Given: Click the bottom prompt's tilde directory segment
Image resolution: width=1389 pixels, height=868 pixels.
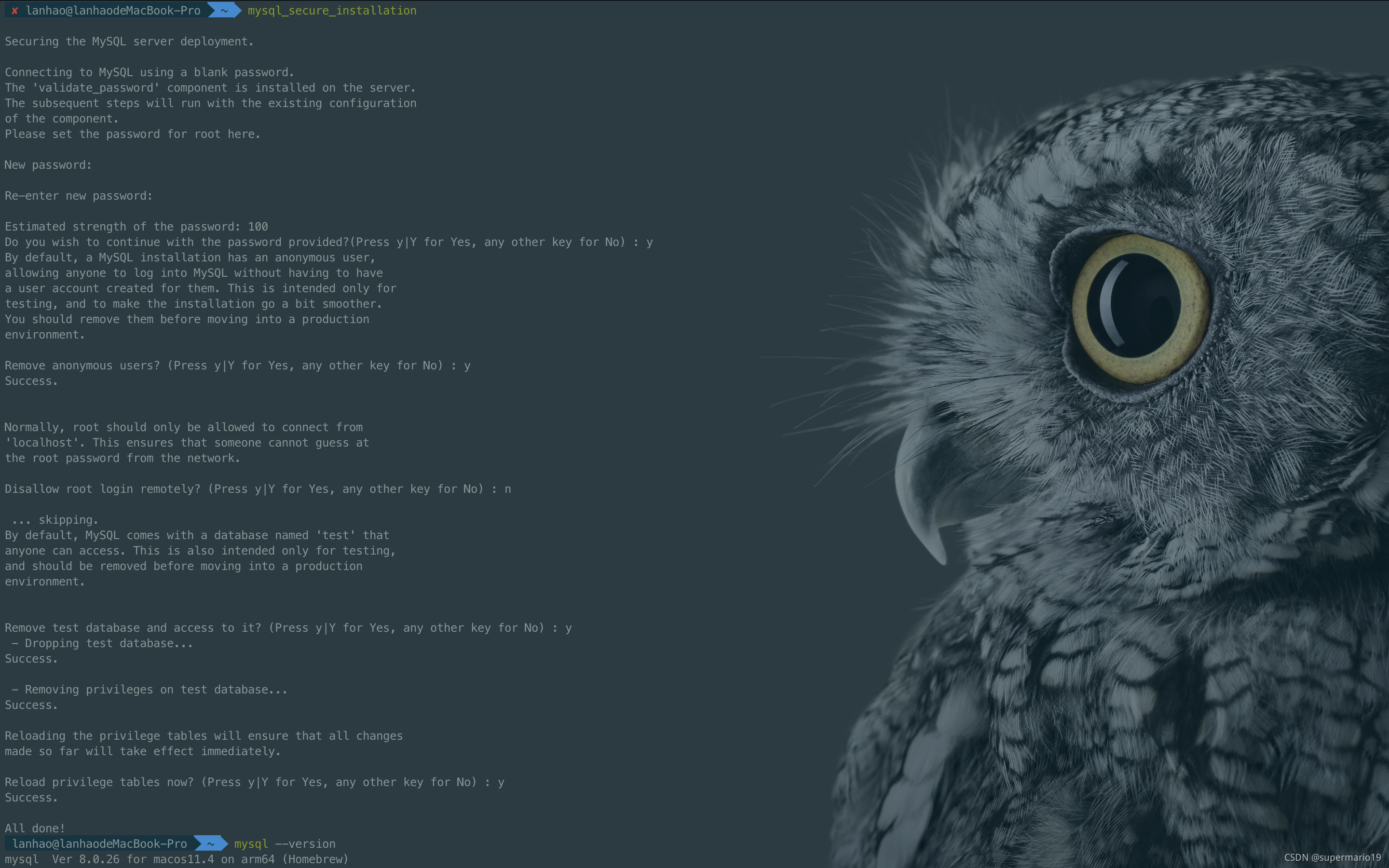Looking at the screenshot, I should coord(210,843).
